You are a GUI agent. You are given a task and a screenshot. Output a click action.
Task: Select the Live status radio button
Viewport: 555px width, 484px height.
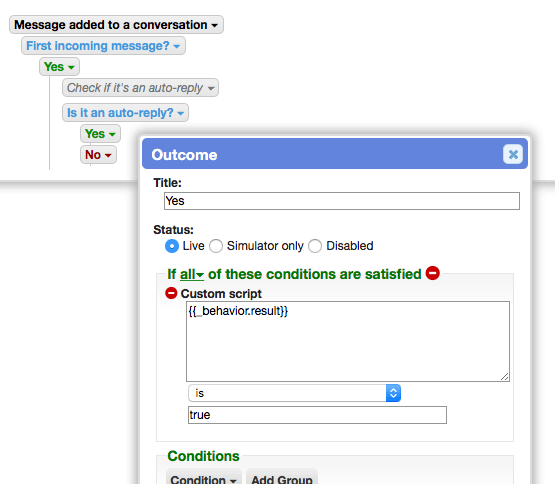[172, 246]
